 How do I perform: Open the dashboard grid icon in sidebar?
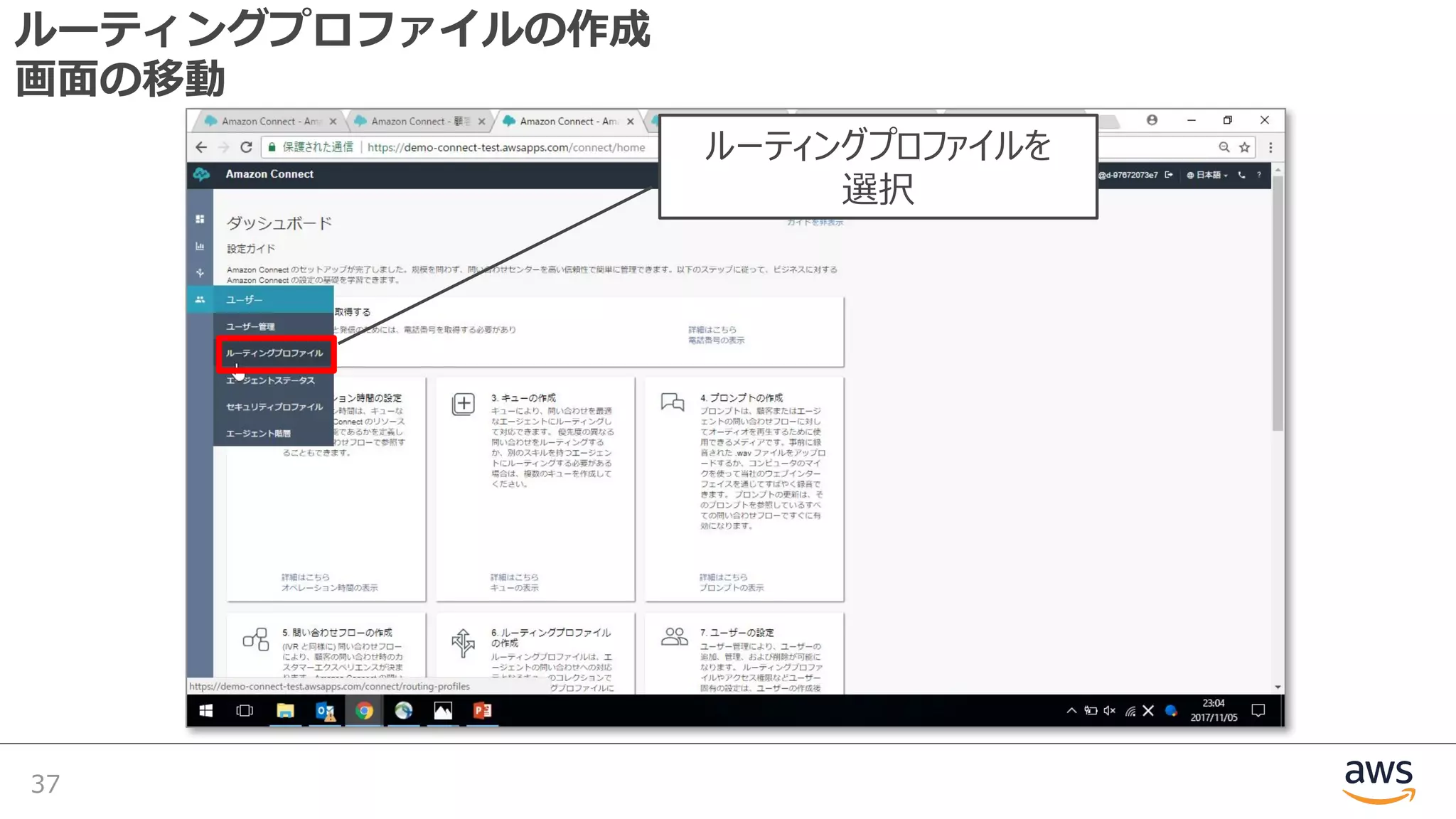click(x=200, y=219)
